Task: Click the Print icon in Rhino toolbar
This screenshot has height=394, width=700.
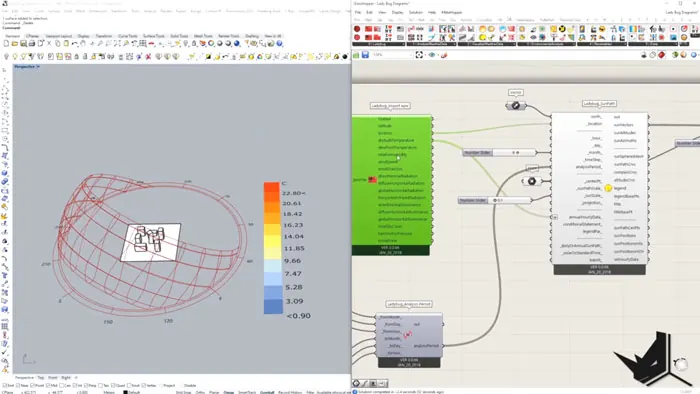Action: [31, 43]
